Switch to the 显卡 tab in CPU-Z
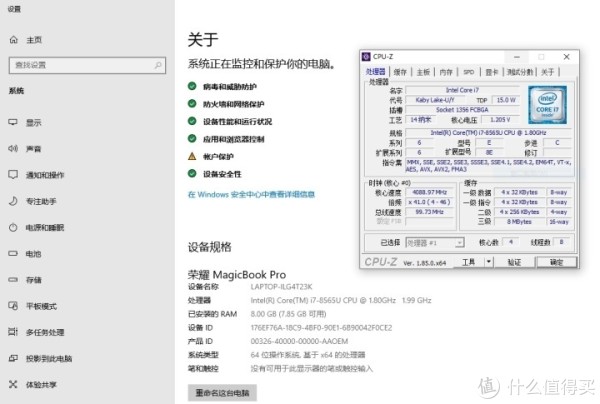The height and width of the screenshot is (404, 600). pos(492,72)
